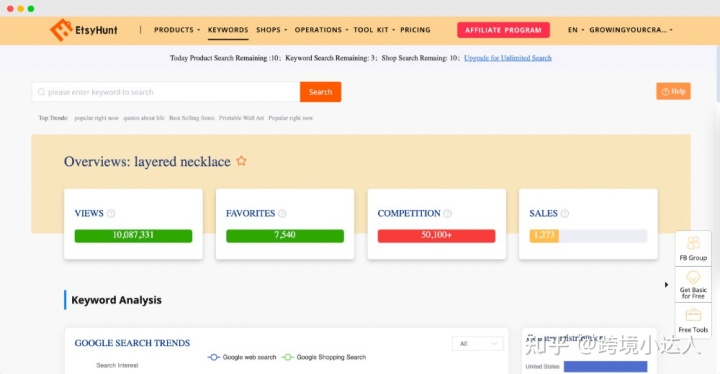The height and width of the screenshot is (374, 720).
Task: Click the green FAVORITES 7,540 bar
Action: 285,236
